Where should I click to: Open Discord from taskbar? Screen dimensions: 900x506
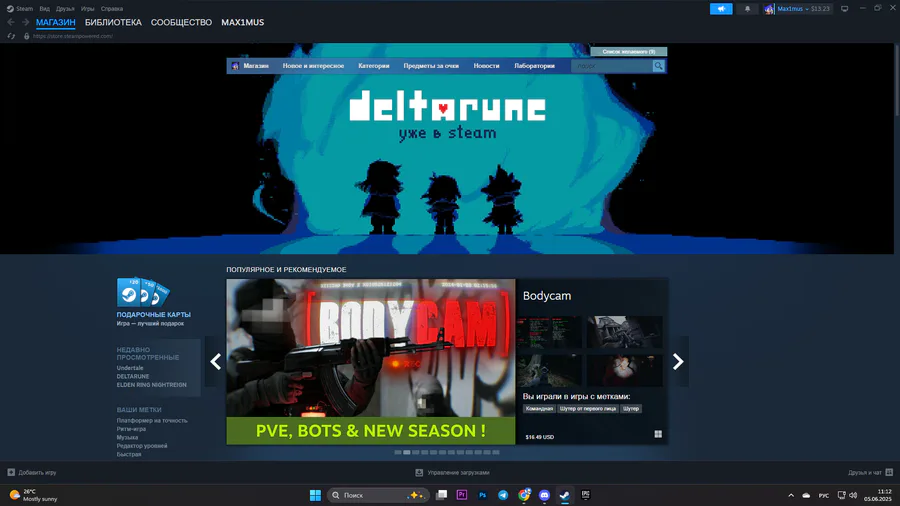click(544, 495)
